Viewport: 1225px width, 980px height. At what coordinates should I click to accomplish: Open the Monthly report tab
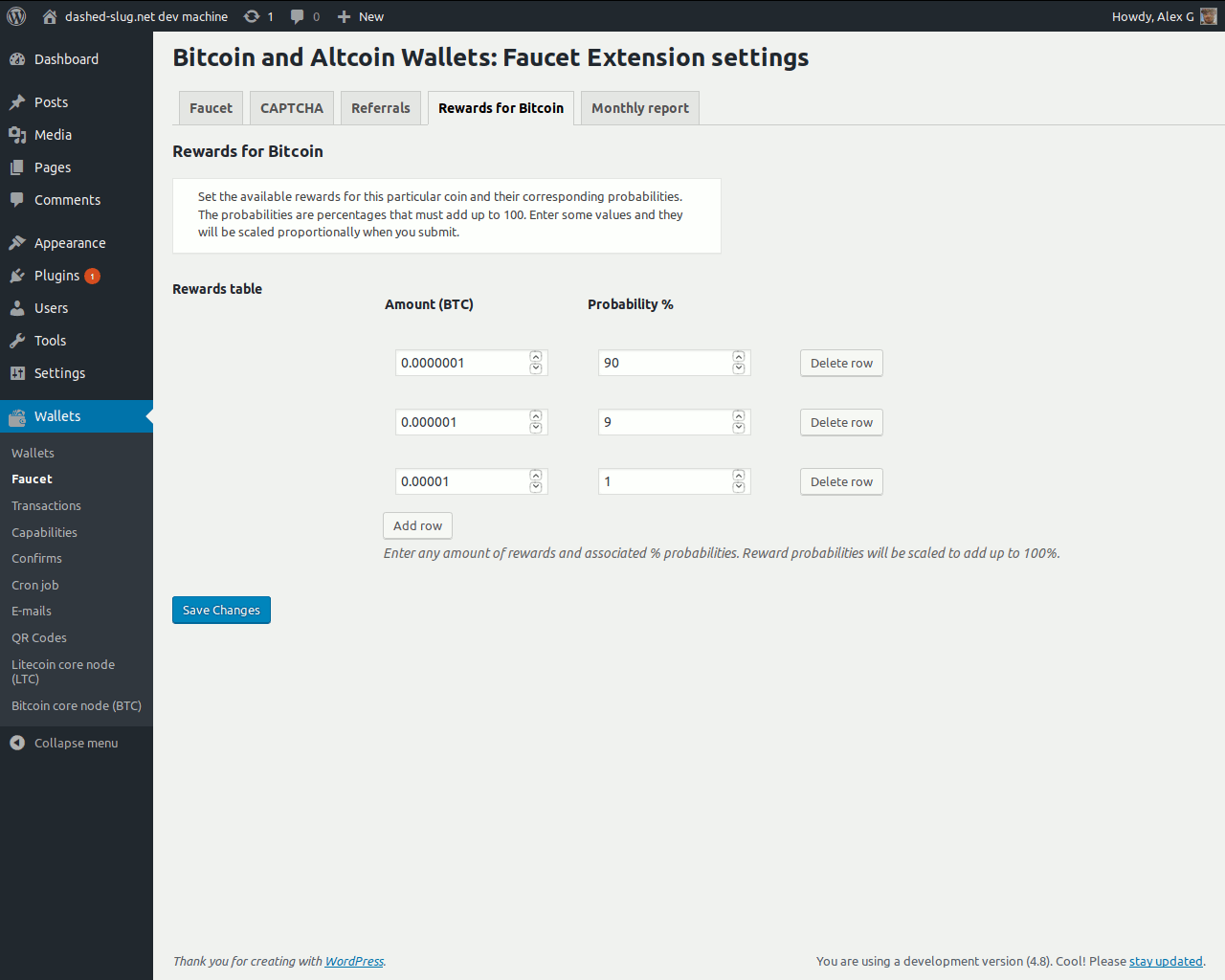(x=640, y=108)
